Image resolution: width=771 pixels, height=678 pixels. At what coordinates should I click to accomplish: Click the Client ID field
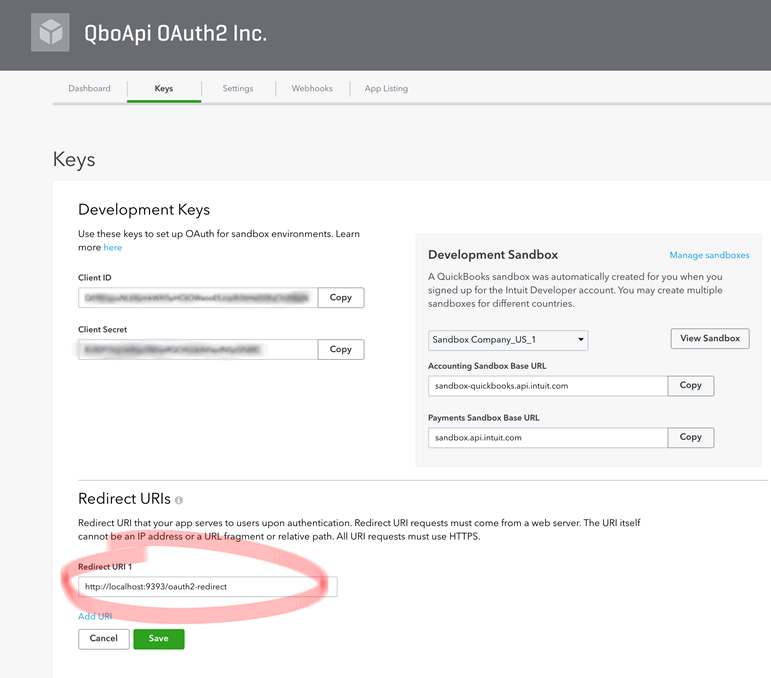click(x=198, y=297)
